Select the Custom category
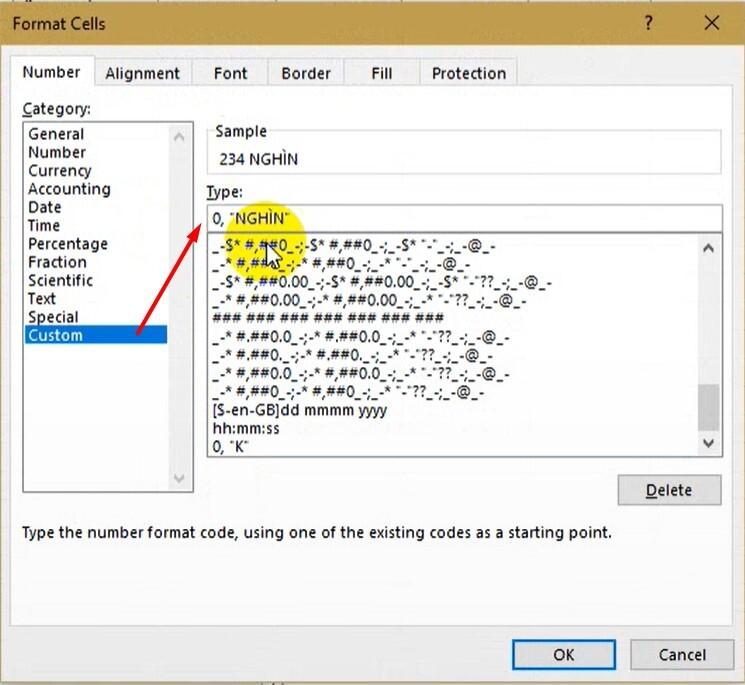 (x=96, y=335)
